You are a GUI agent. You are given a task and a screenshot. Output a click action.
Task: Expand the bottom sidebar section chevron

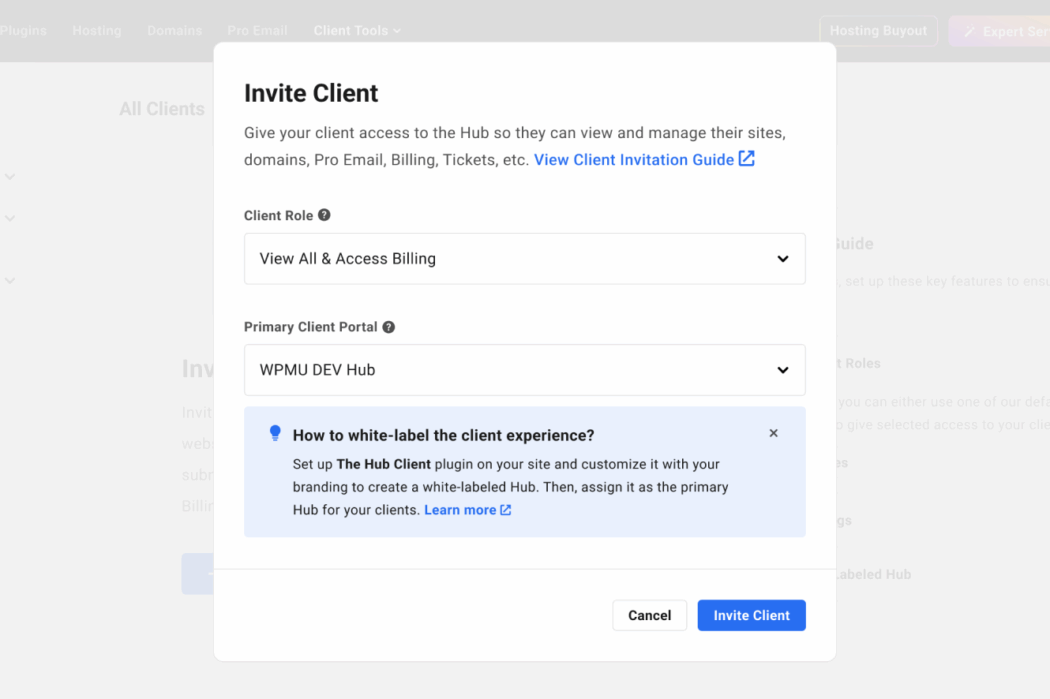[10, 280]
